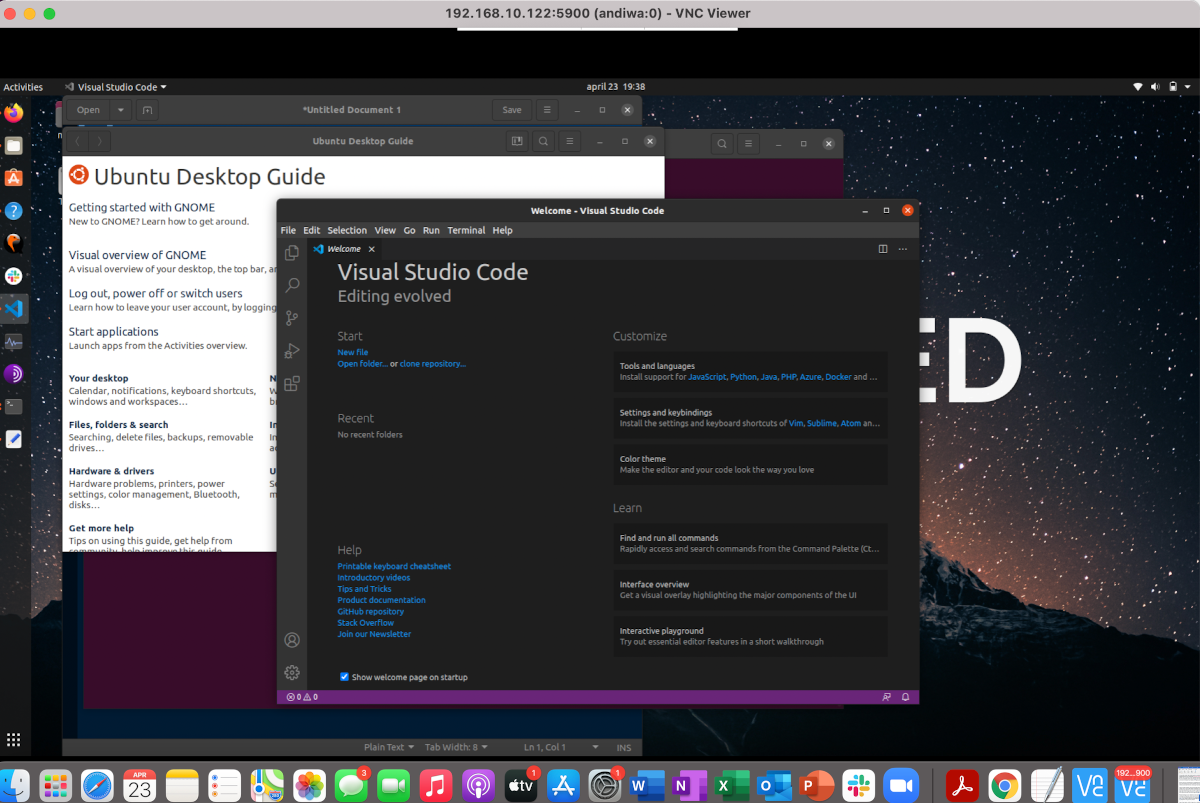View errors and warnings count in status bar
This screenshot has height=803, width=1200.
coord(302,697)
